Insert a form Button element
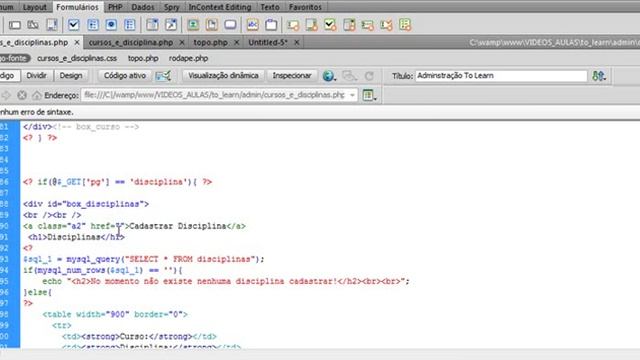Image resolution: width=640 pixels, height=360 pixels. 230,25
